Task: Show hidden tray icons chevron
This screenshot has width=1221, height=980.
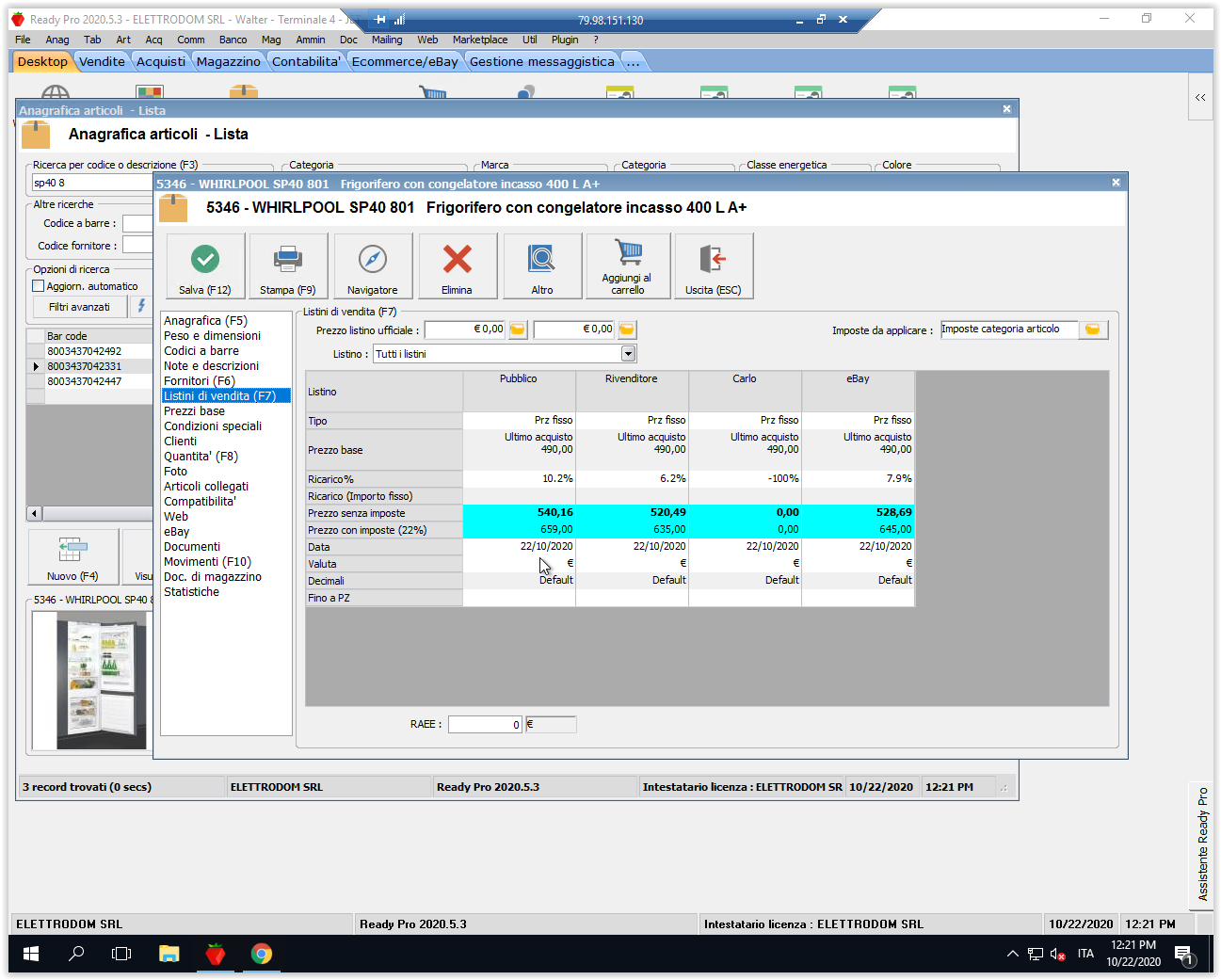Action: point(1013,954)
